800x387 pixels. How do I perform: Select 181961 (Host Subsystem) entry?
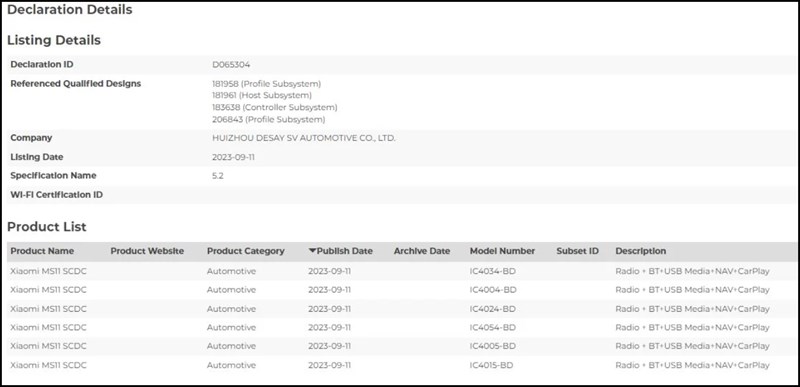(x=262, y=95)
